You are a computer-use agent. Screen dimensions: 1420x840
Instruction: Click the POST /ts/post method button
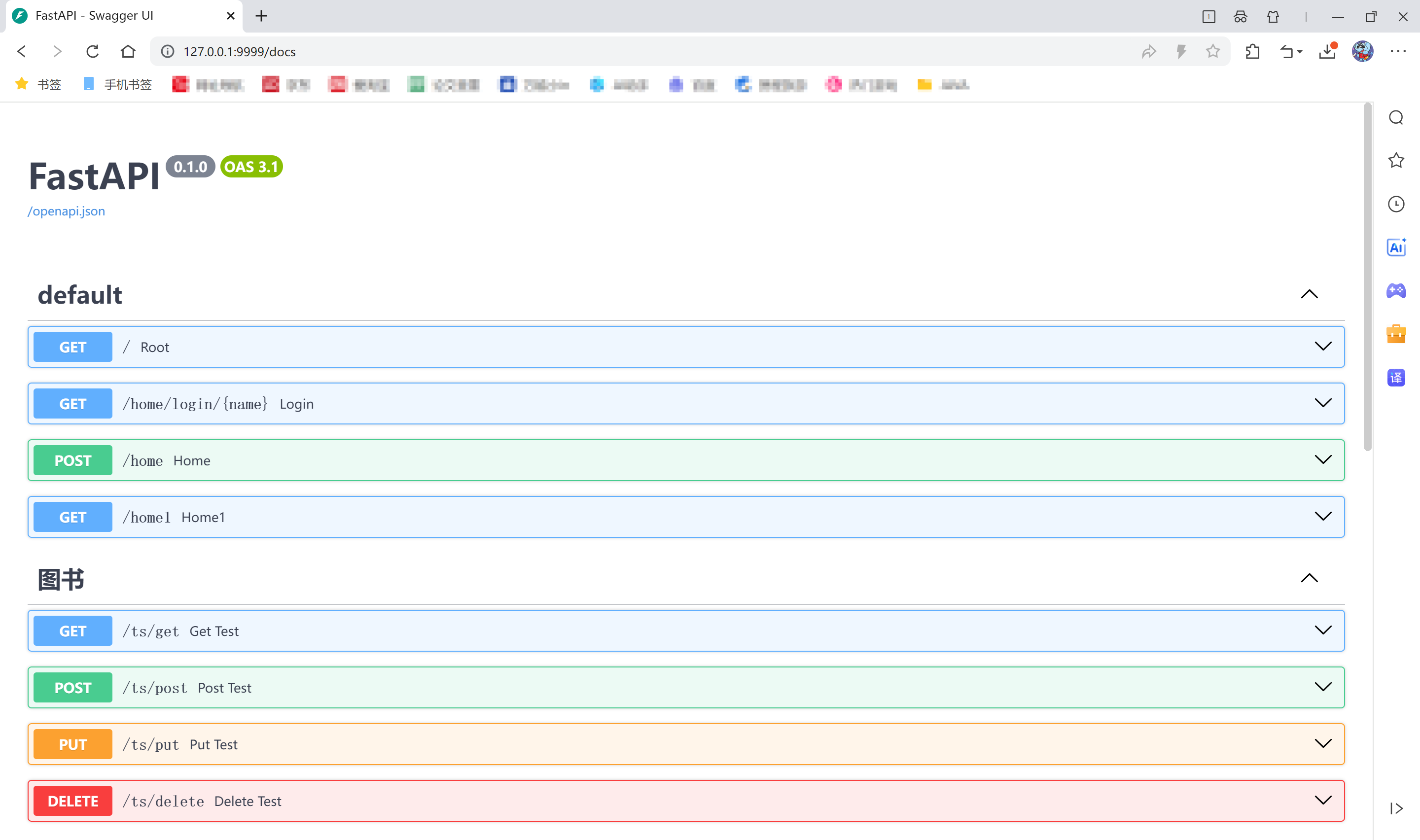click(x=72, y=688)
